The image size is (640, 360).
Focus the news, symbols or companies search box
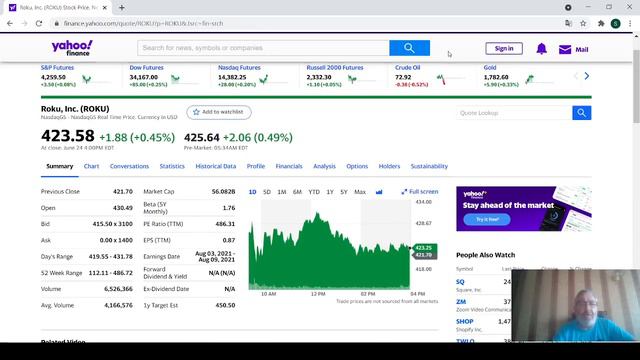[x=263, y=48]
